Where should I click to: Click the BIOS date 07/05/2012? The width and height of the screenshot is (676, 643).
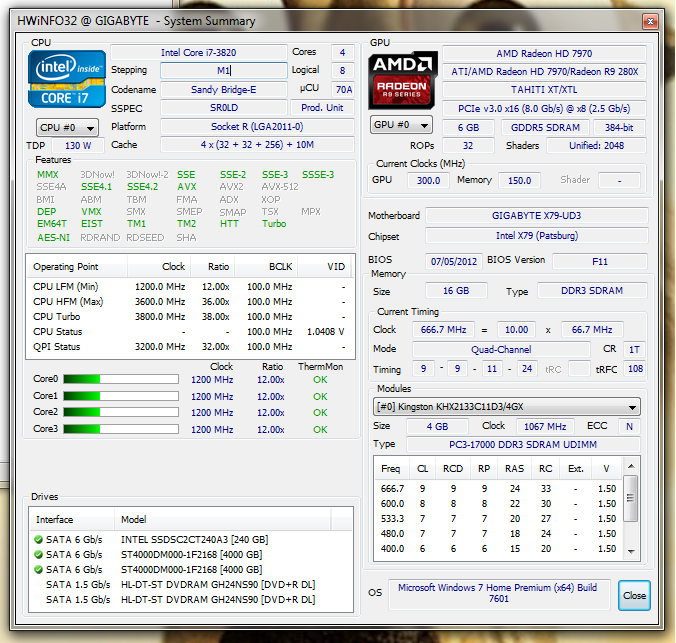(454, 261)
